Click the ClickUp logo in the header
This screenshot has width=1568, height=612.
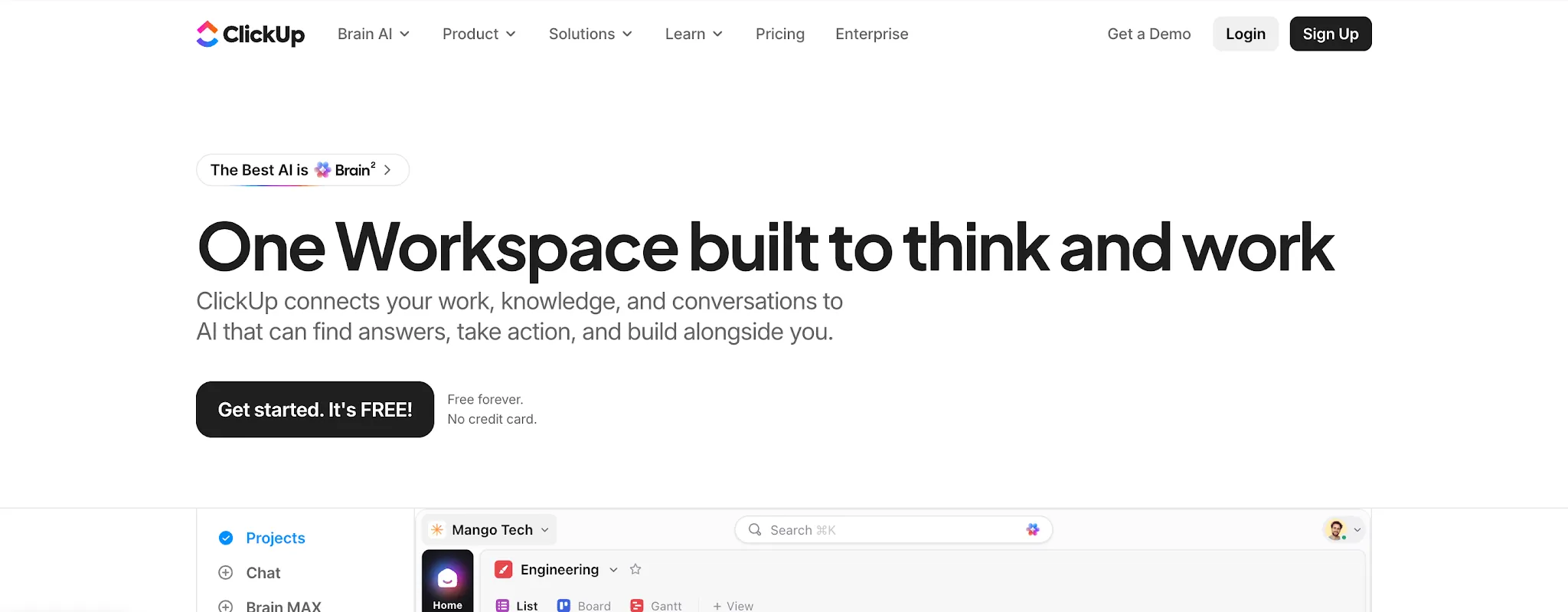pyautogui.click(x=250, y=34)
